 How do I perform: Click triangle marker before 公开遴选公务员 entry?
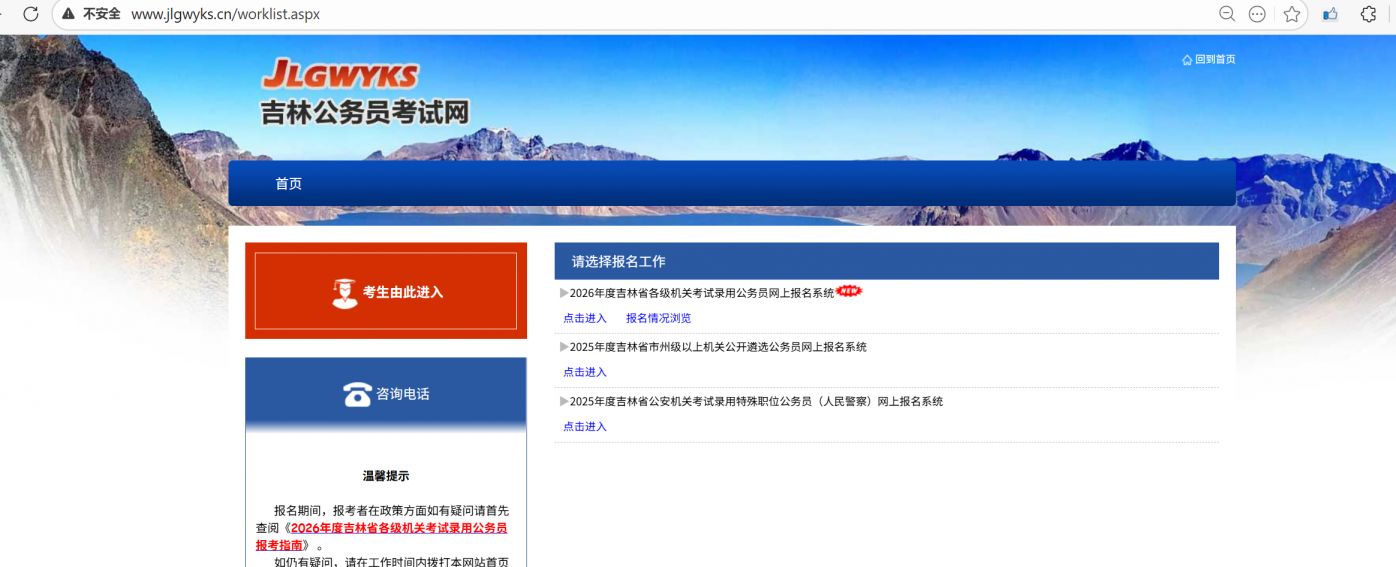click(x=564, y=347)
